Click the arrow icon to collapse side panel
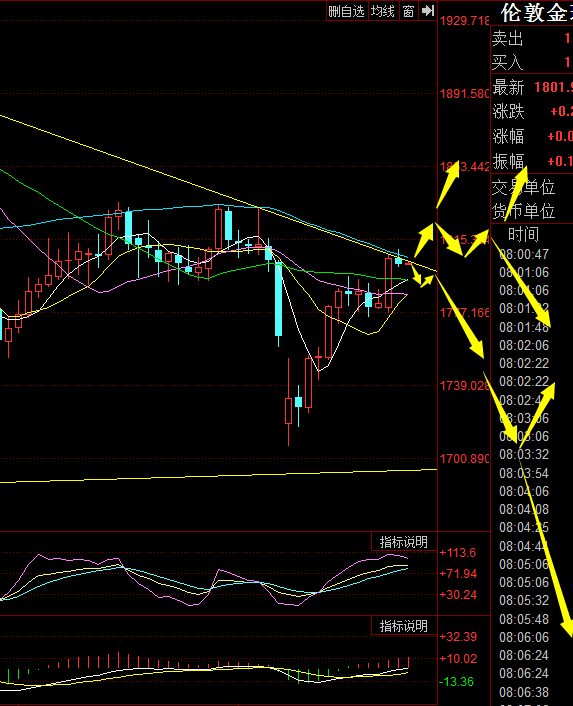The width and height of the screenshot is (573, 706). 428,11
